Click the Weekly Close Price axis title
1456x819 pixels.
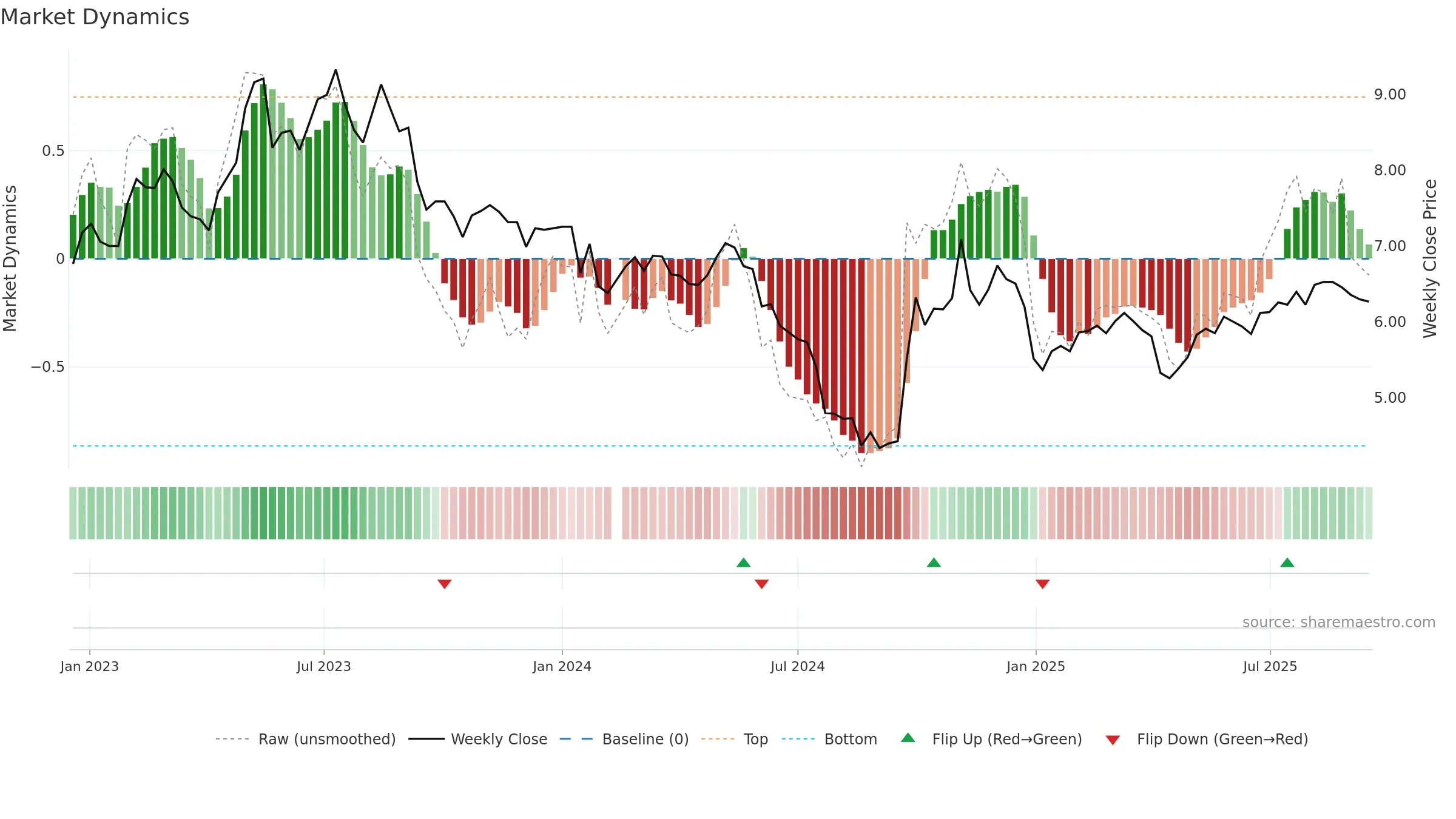point(1430,258)
